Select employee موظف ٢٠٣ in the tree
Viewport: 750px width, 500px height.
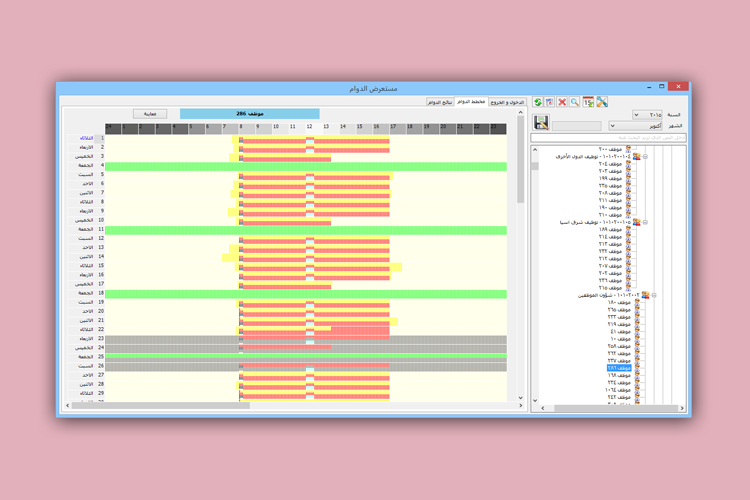610,171
